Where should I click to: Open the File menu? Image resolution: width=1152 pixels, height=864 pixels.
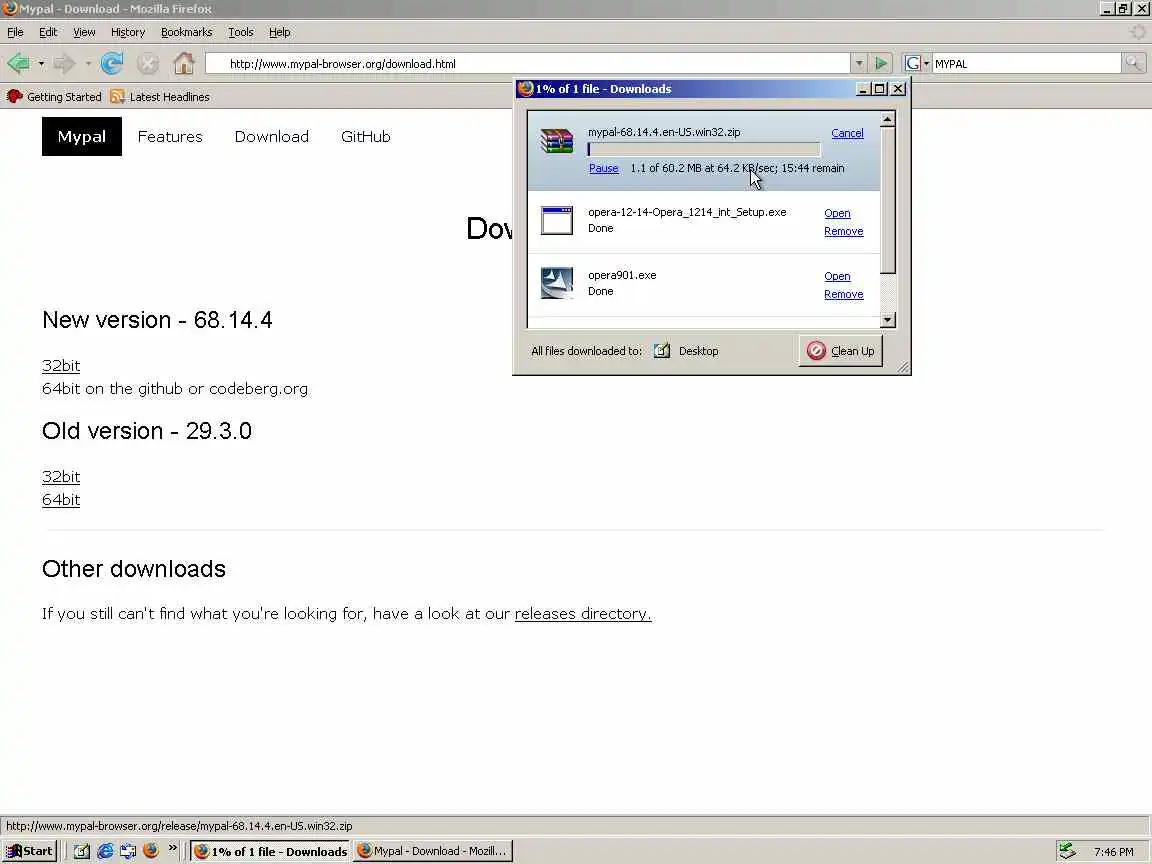[15, 32]
